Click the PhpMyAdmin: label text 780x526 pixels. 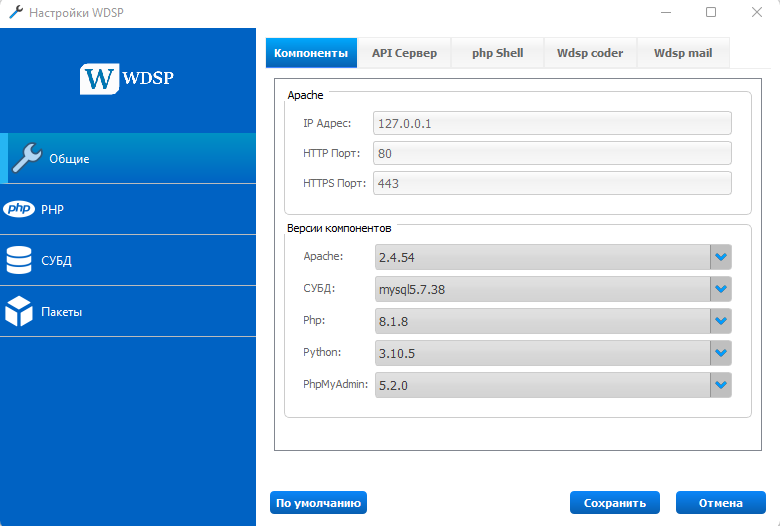(x=336, y=384)
